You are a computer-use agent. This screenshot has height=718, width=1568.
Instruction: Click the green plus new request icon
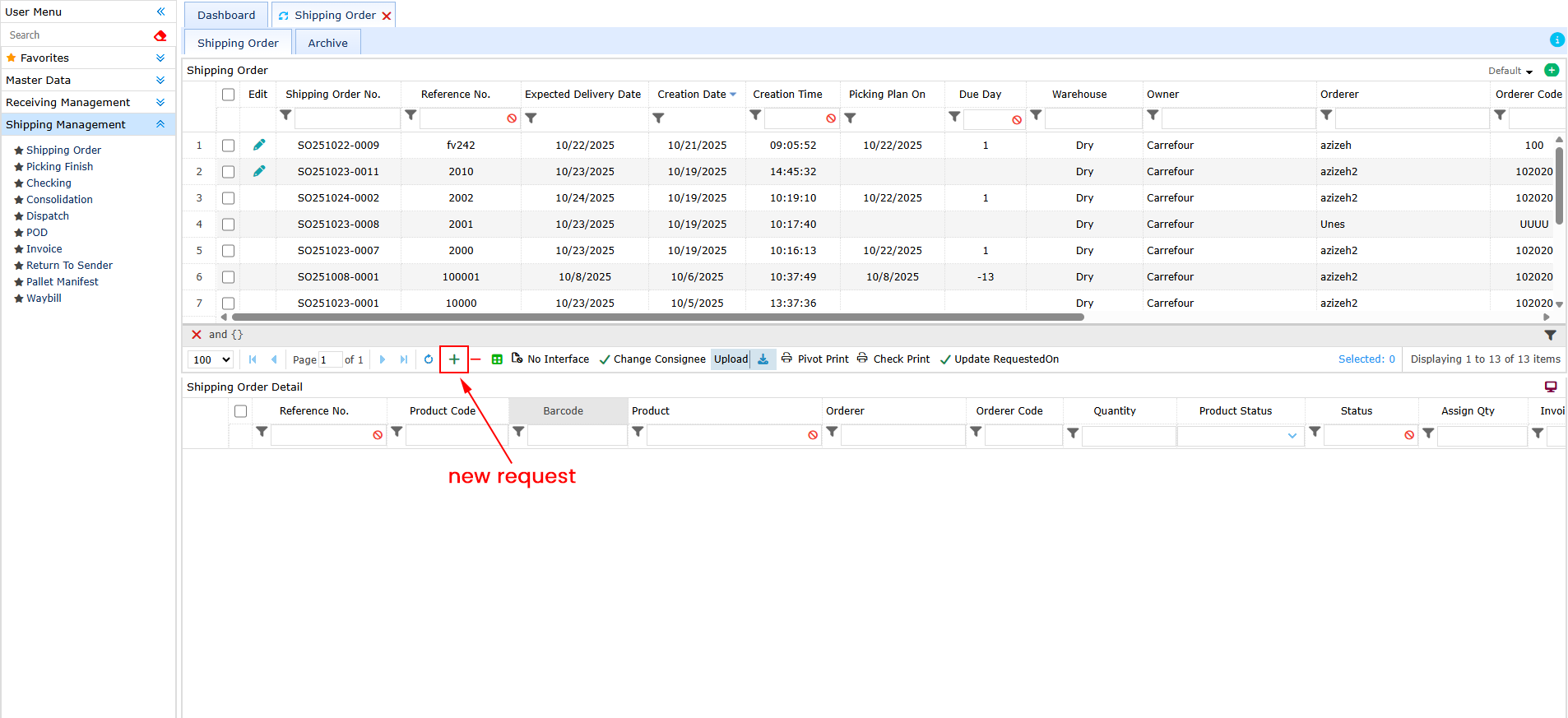pos(453,359)
